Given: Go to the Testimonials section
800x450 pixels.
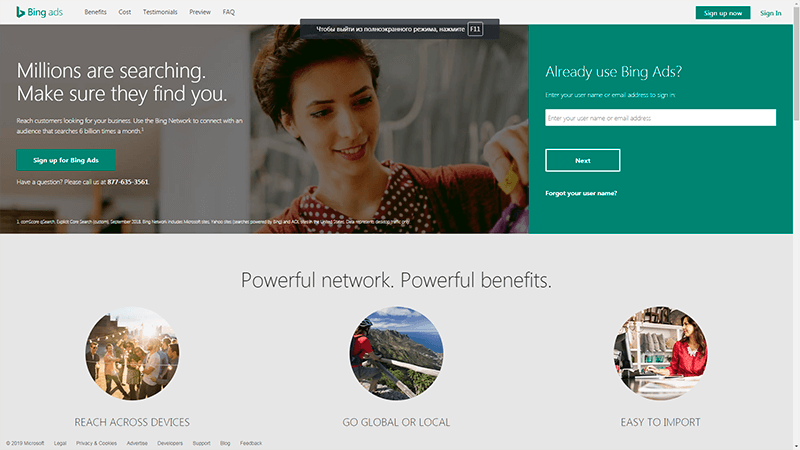Looking at the screenshot, I should (x=160, y=12).
